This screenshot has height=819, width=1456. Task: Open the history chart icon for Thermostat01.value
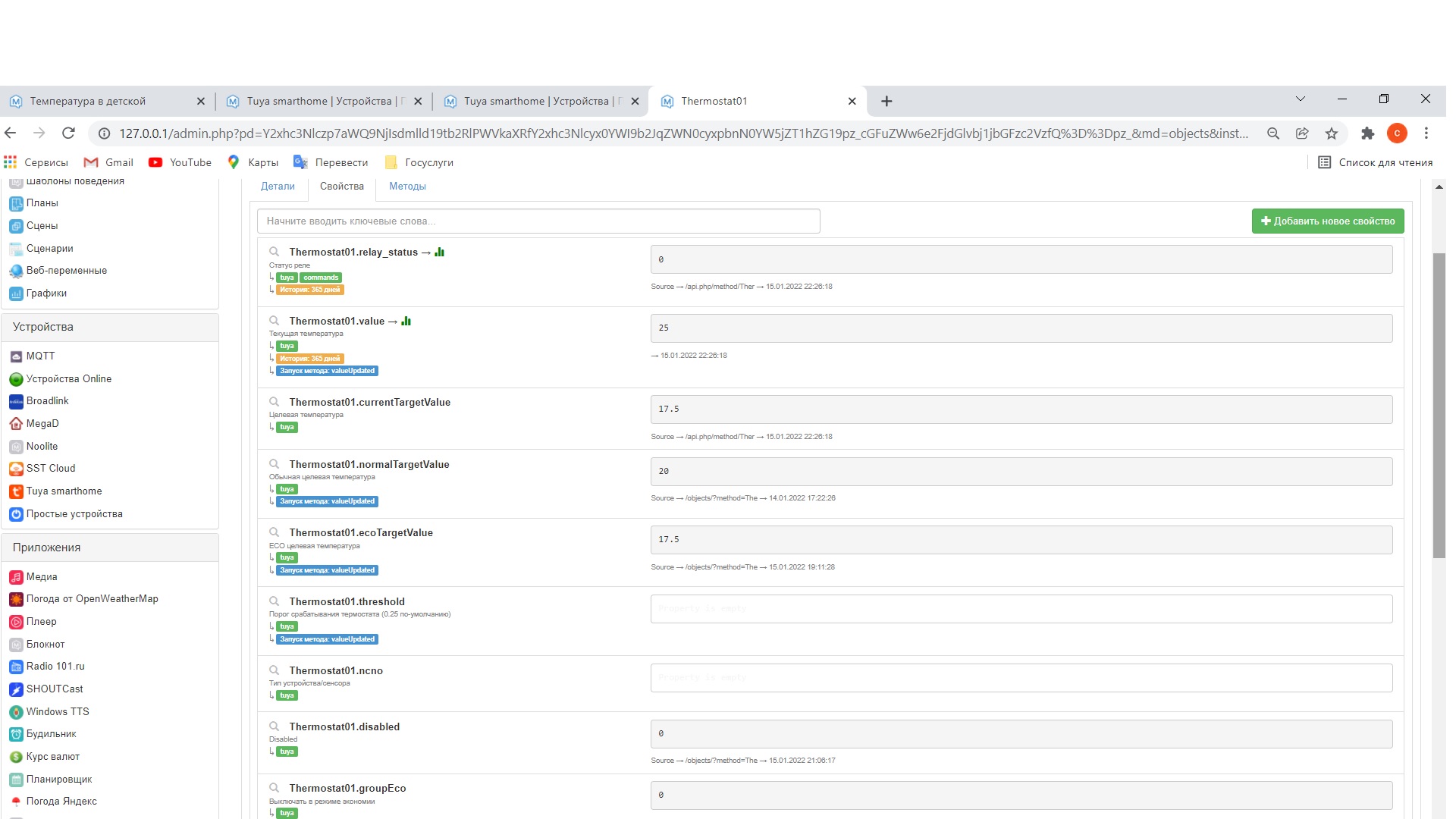click(x=406, y=322)
